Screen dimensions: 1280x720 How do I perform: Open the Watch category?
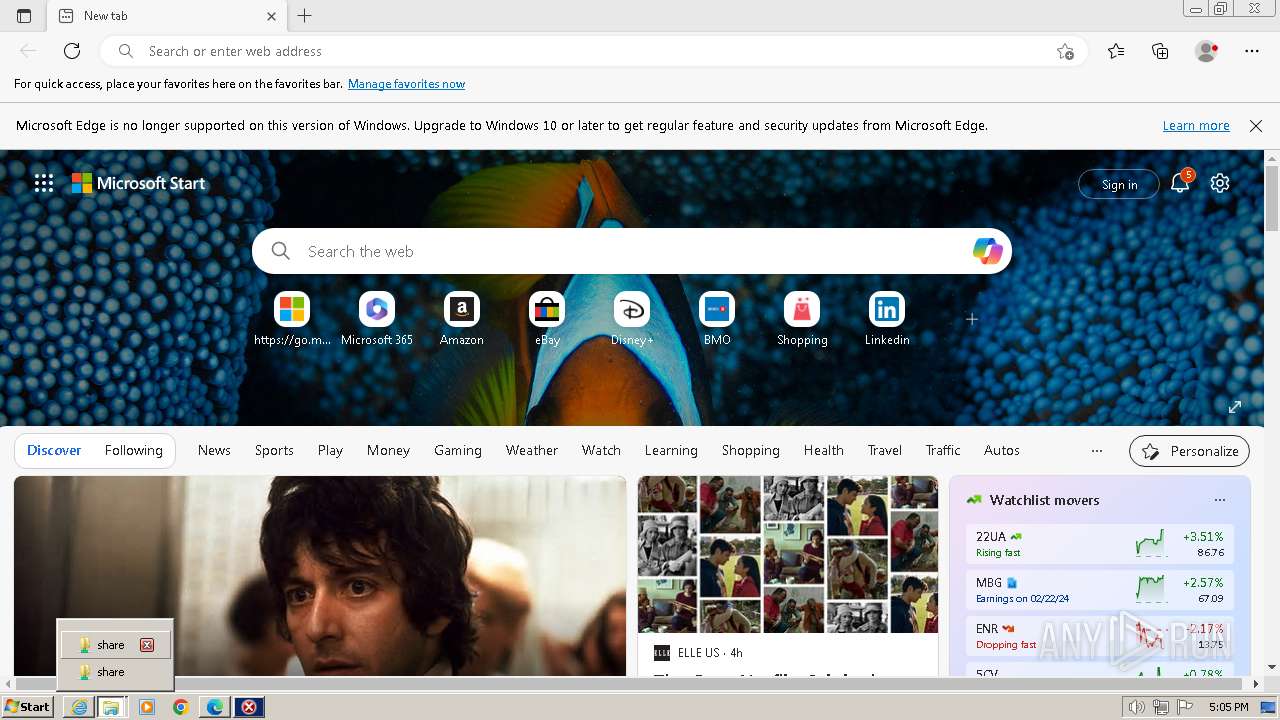click(601, 451)
